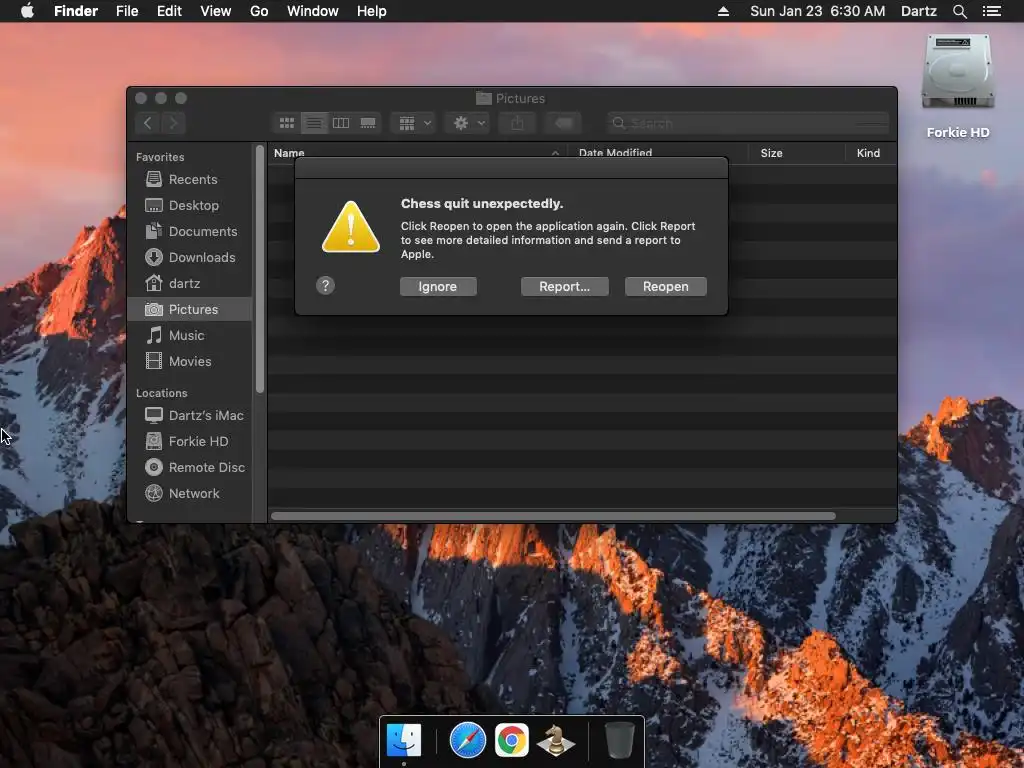
Task: Launch Google Chrome from the Dock
Action: pos(511,740)
